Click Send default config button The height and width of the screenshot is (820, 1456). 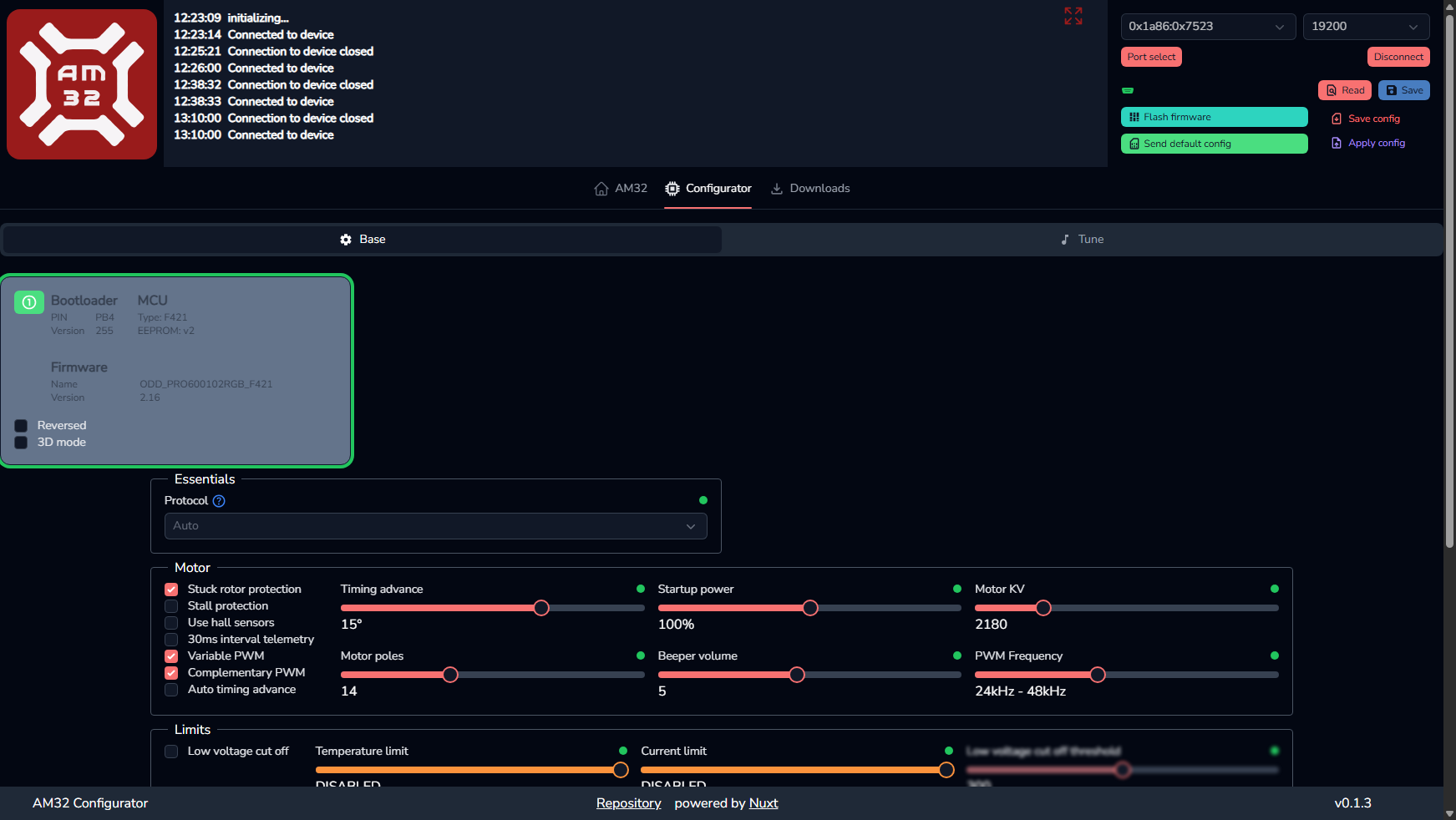(x=1215, y=144)
